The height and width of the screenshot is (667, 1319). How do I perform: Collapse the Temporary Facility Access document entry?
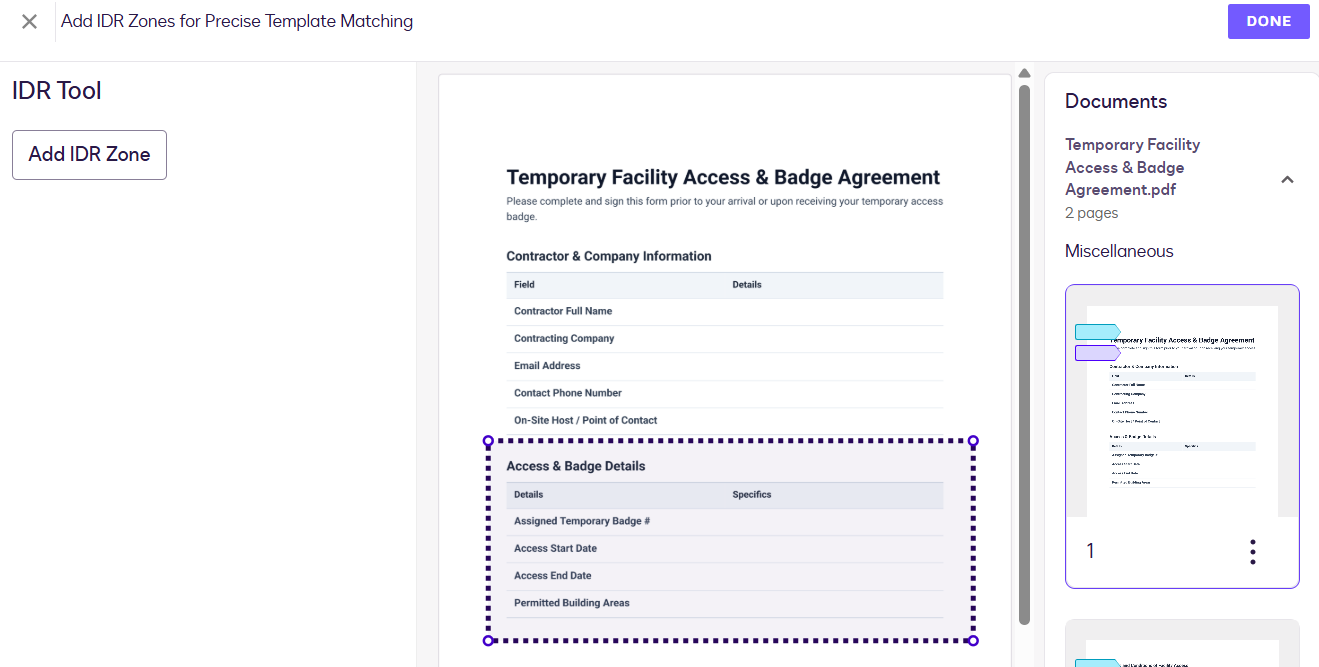1288,180
